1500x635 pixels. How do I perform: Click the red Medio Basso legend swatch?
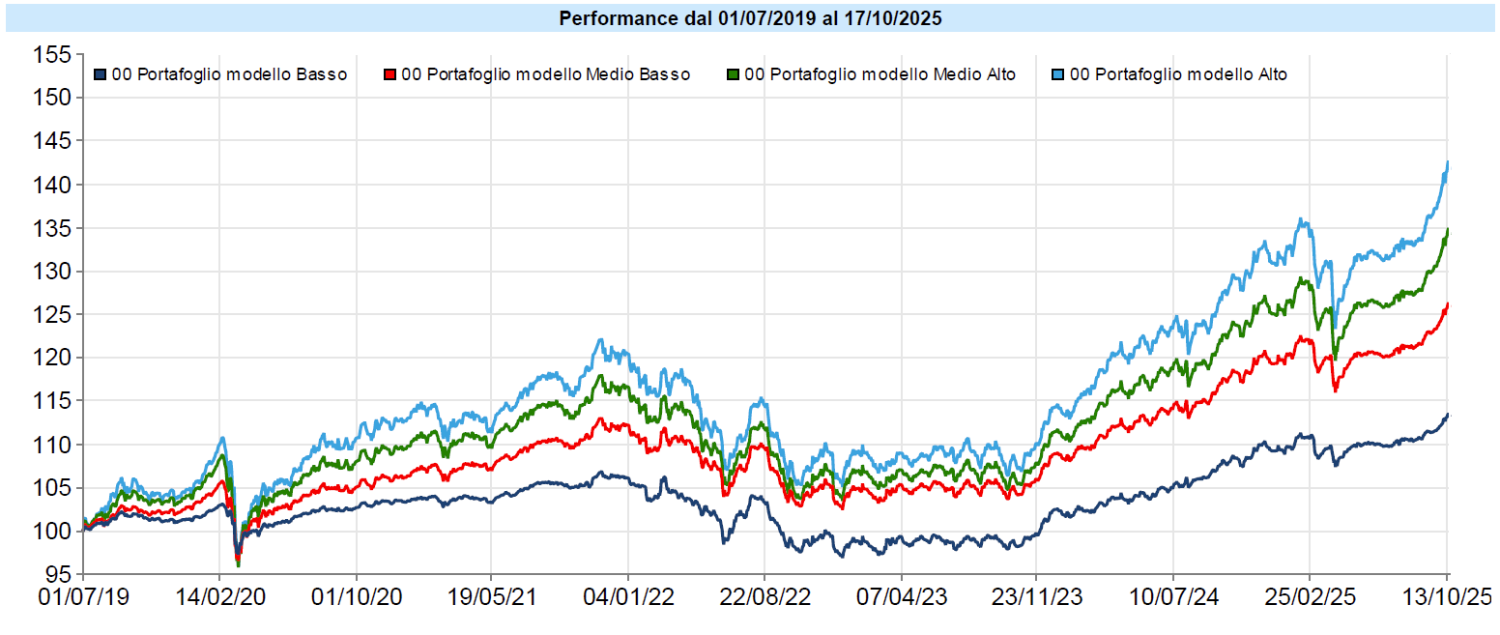point(390,75)
